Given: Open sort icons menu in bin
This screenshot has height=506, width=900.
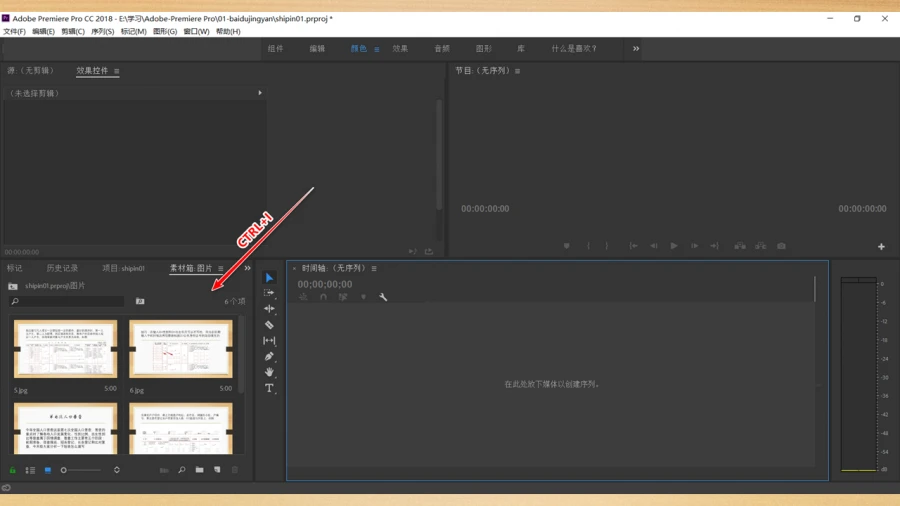Looking at the screenshot, I should point(117,470).
